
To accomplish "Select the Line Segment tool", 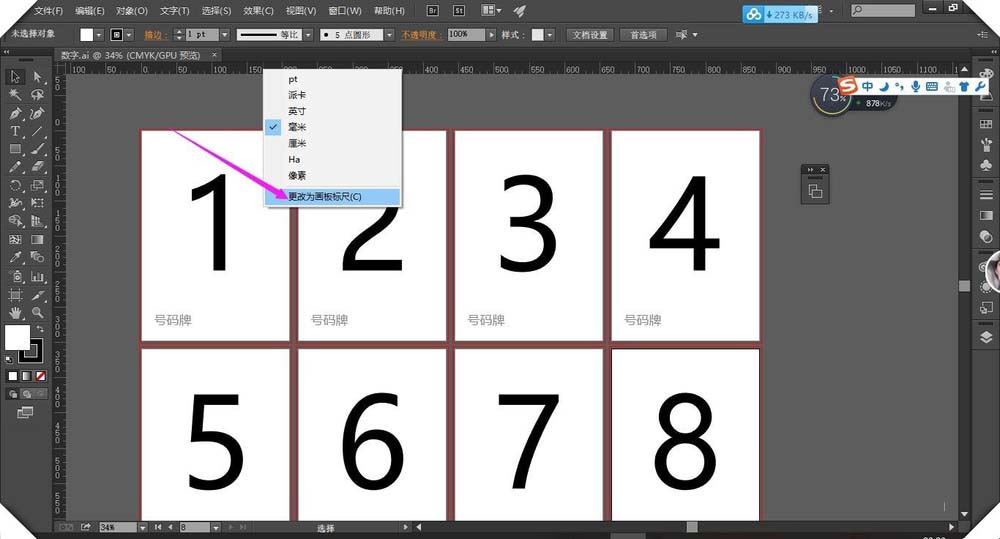I will 38,131.
